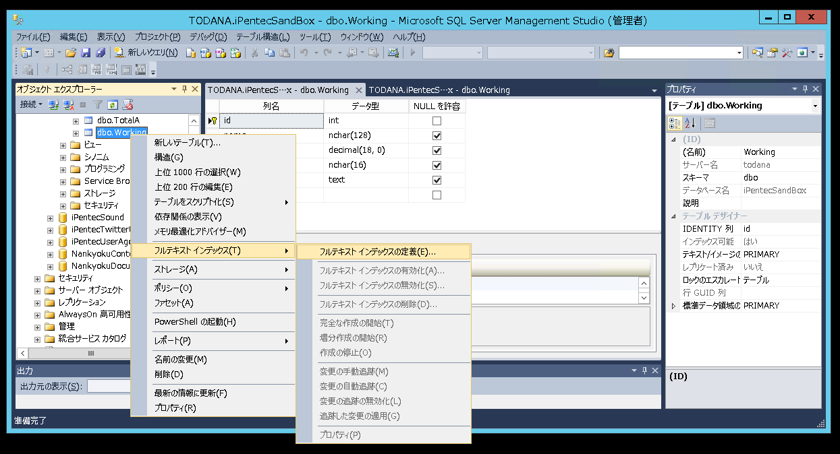Click the filter funnel icon in Object Explorer

(x=98, y=105)
